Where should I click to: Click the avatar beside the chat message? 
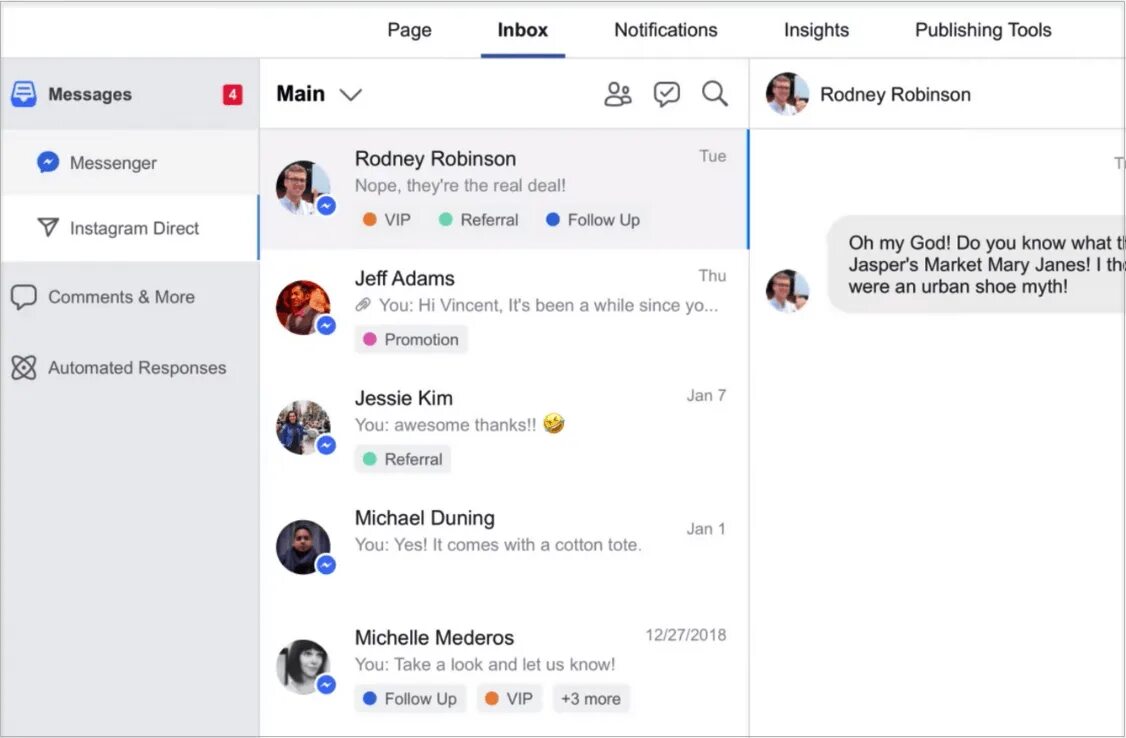(x=787, y=291)
